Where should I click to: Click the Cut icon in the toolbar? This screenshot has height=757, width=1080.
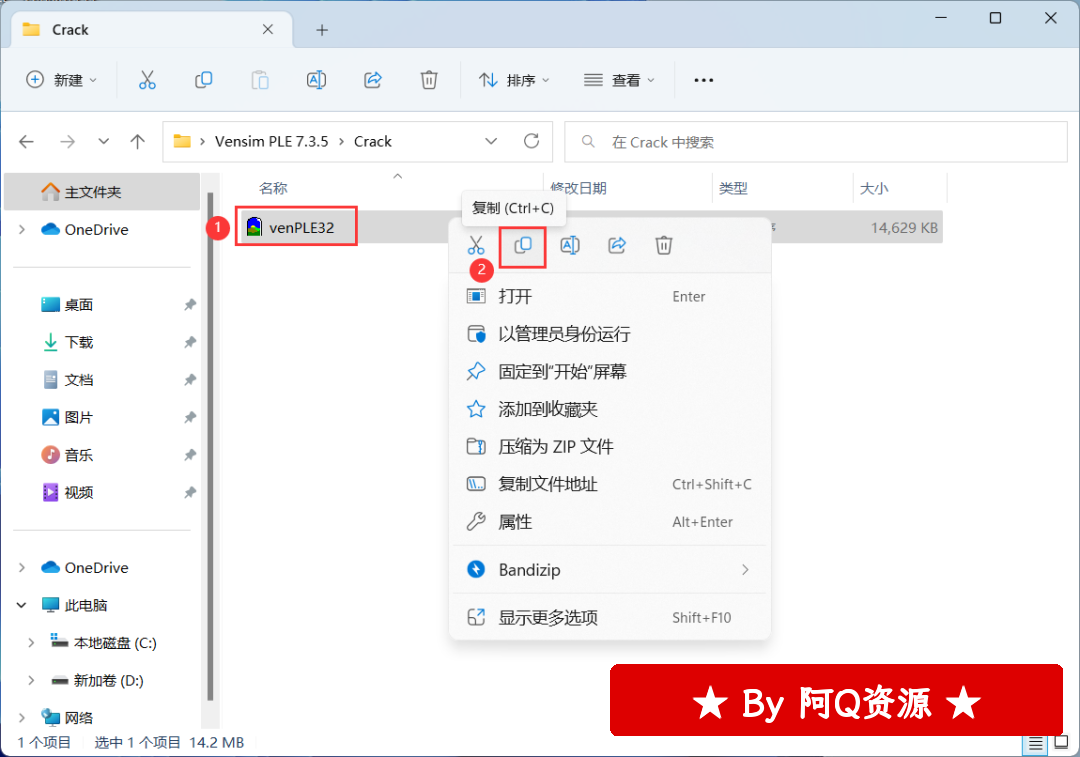point(147,80)
